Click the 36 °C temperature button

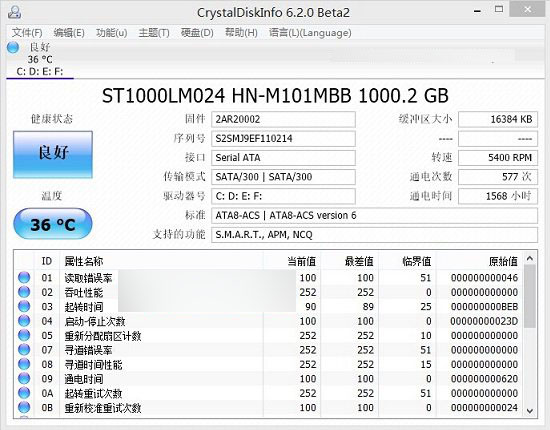[53, 224]
